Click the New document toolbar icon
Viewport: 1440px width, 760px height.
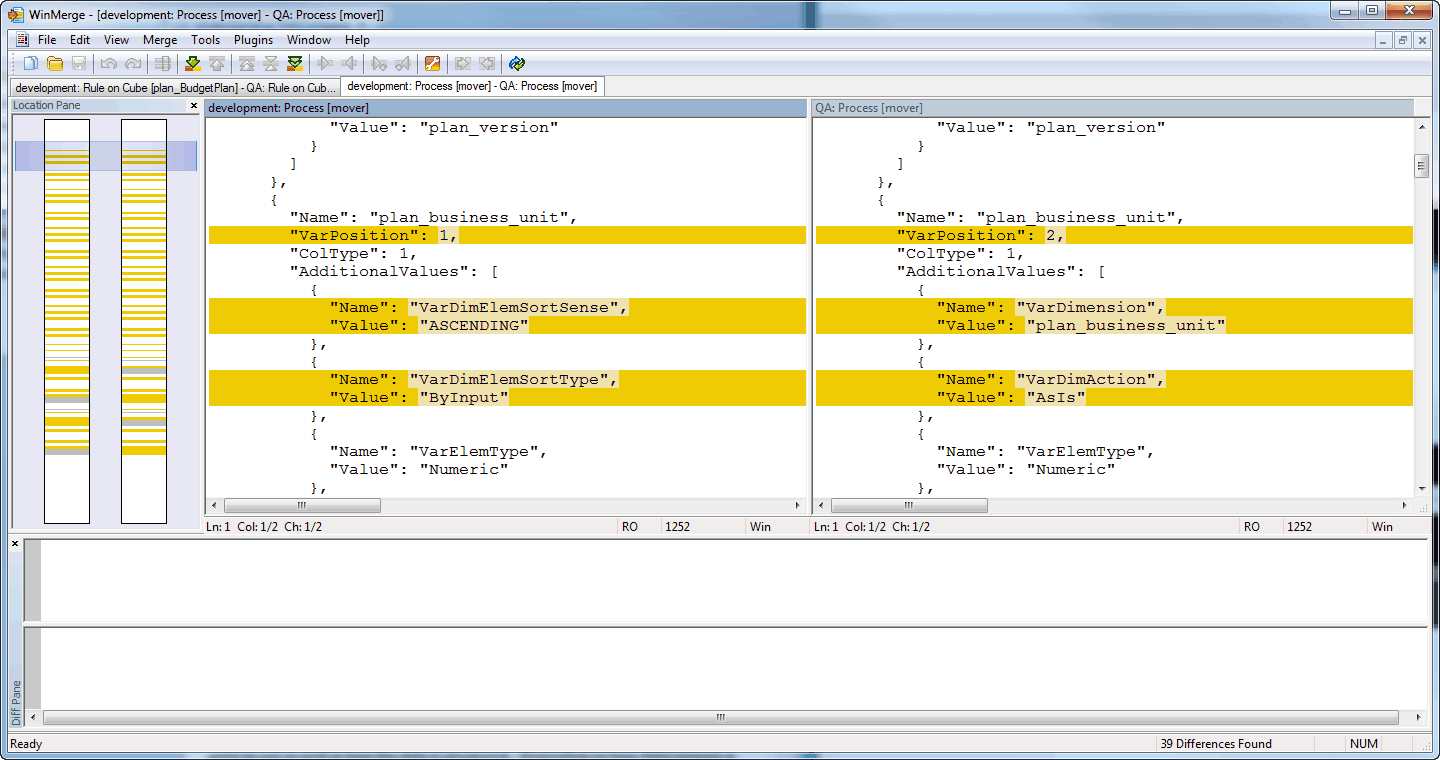tap(31, 64)
